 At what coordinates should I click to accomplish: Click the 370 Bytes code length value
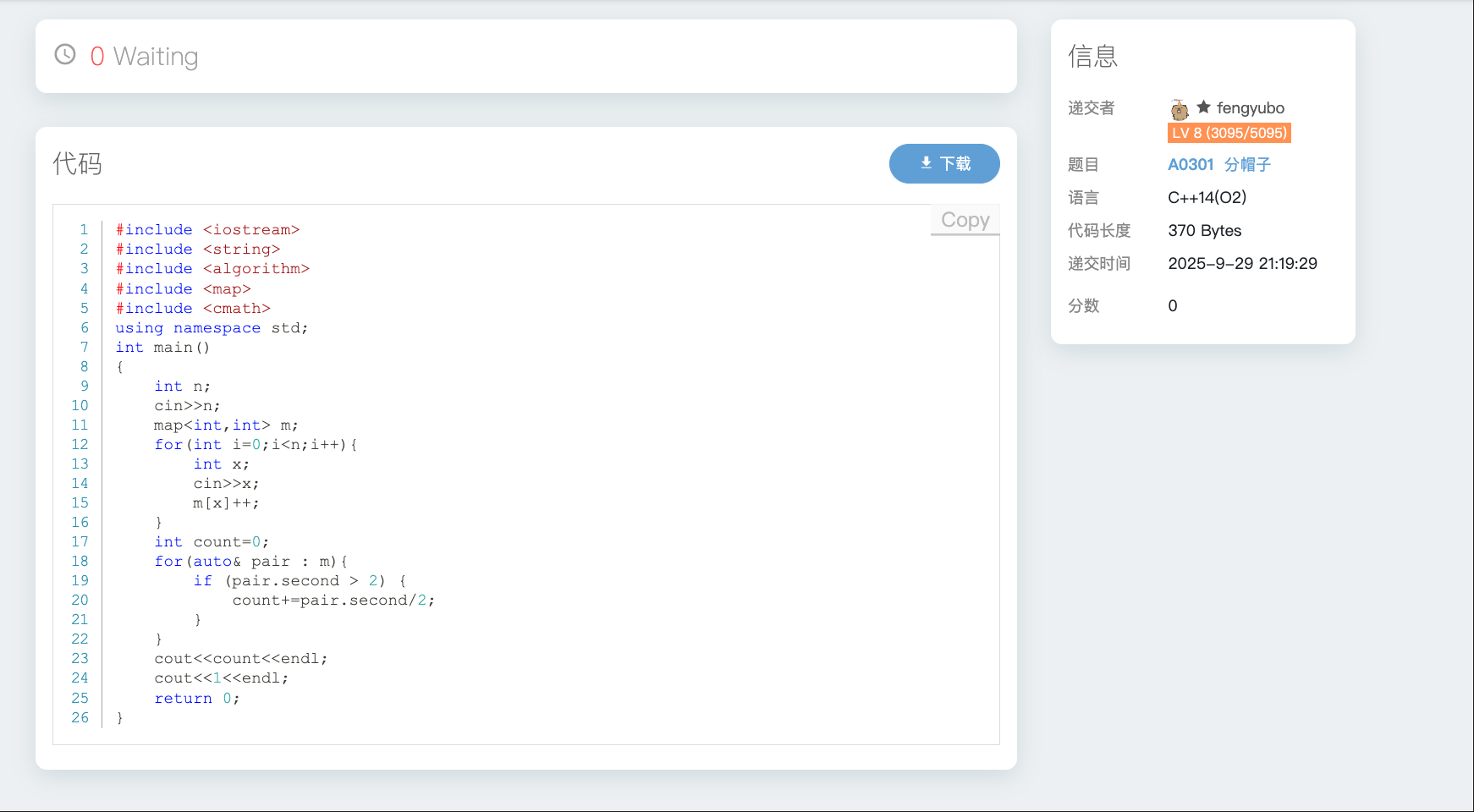1204,231
